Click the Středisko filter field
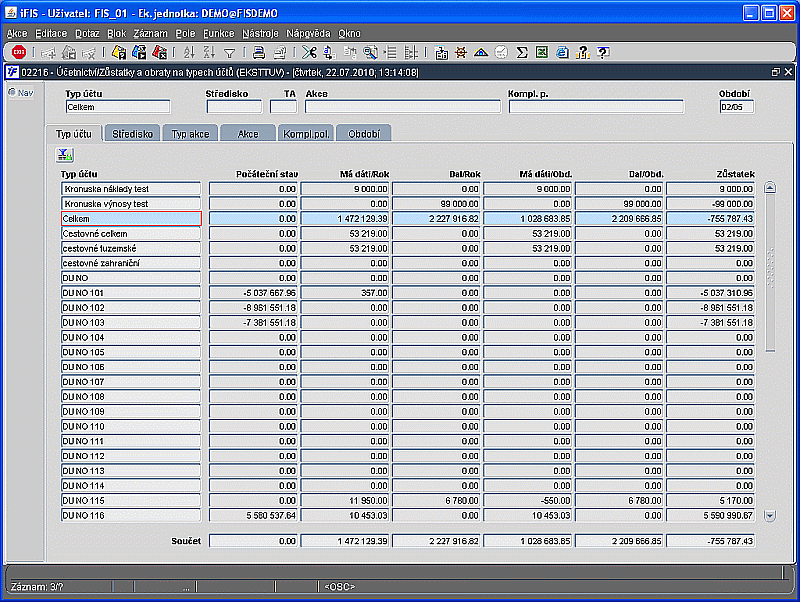Viewport: 800px width, 602px height. 234,107
